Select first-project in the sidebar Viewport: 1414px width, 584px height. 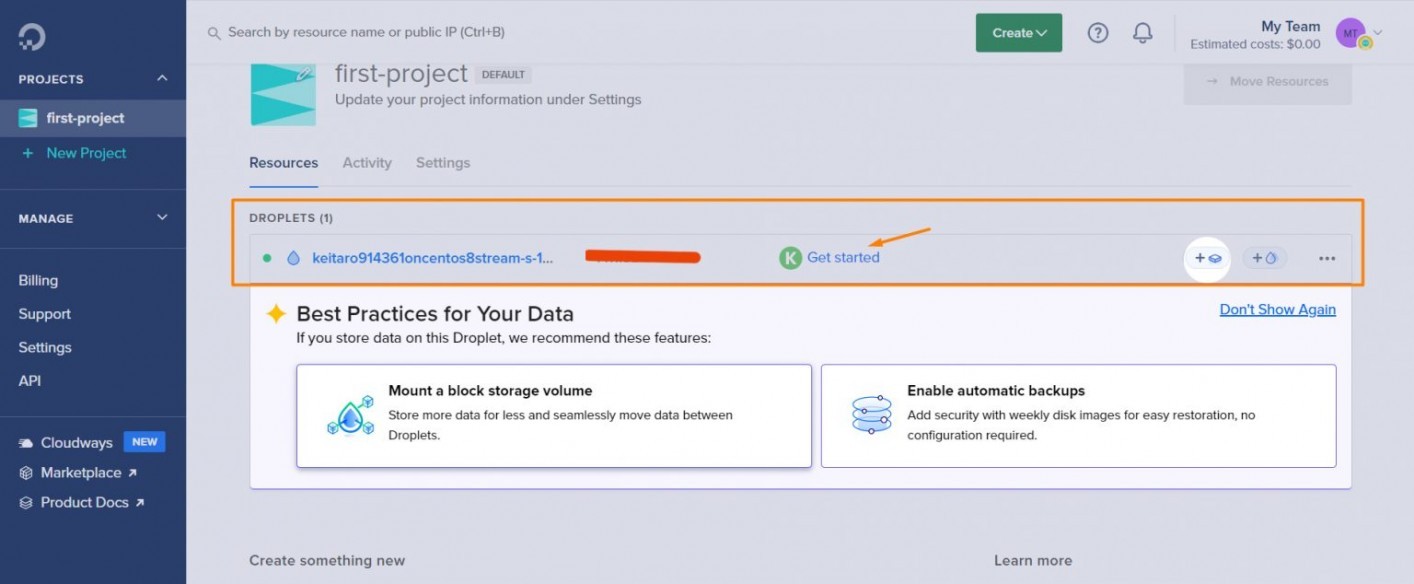click(93, 118)
